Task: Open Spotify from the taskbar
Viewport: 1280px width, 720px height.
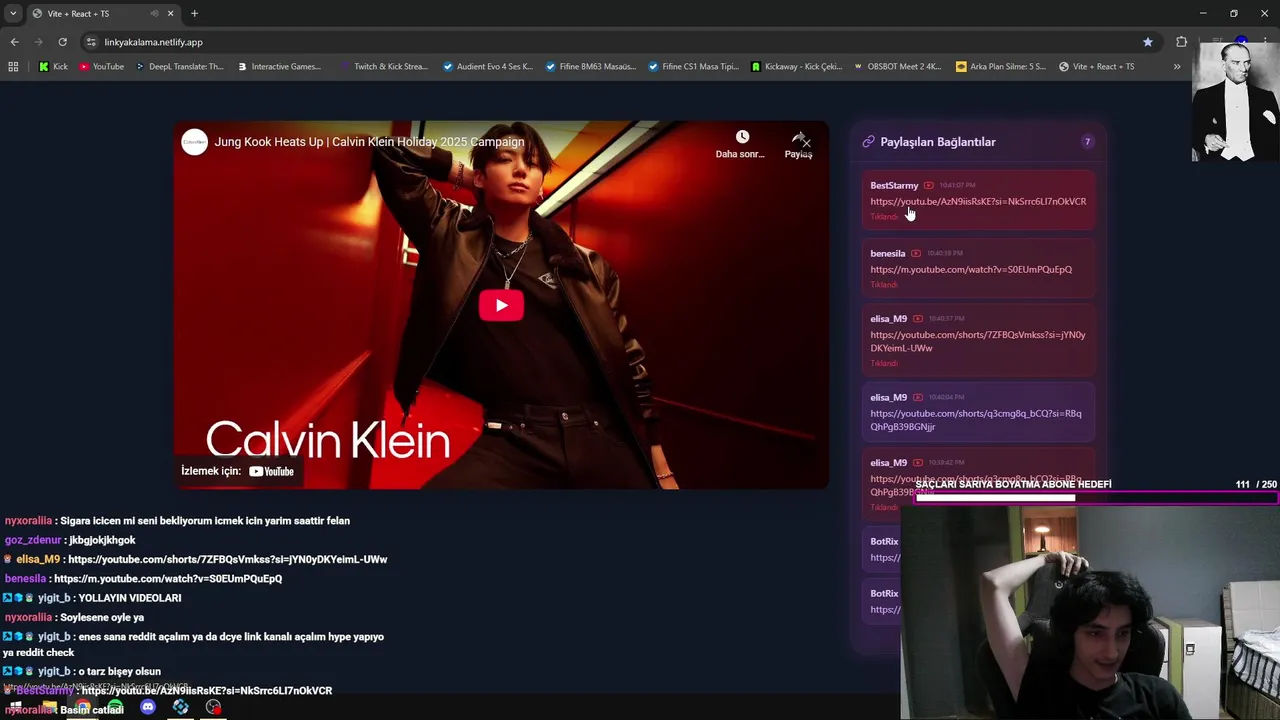Action: 115,707
